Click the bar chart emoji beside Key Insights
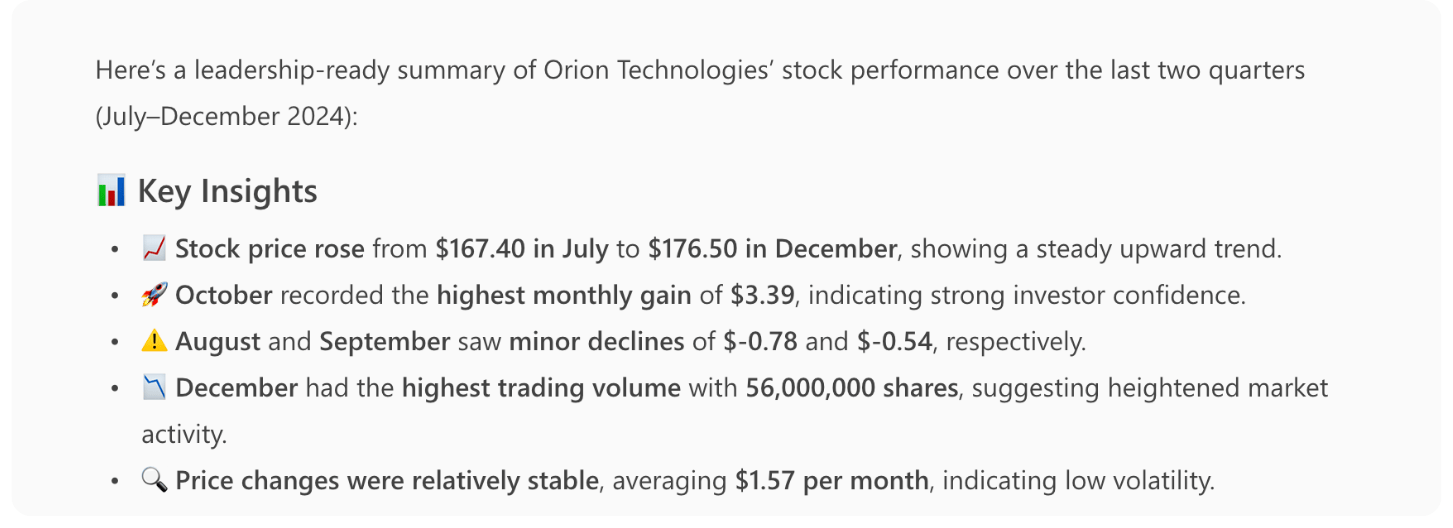The image size is (1453, 528). click(111, 191)
